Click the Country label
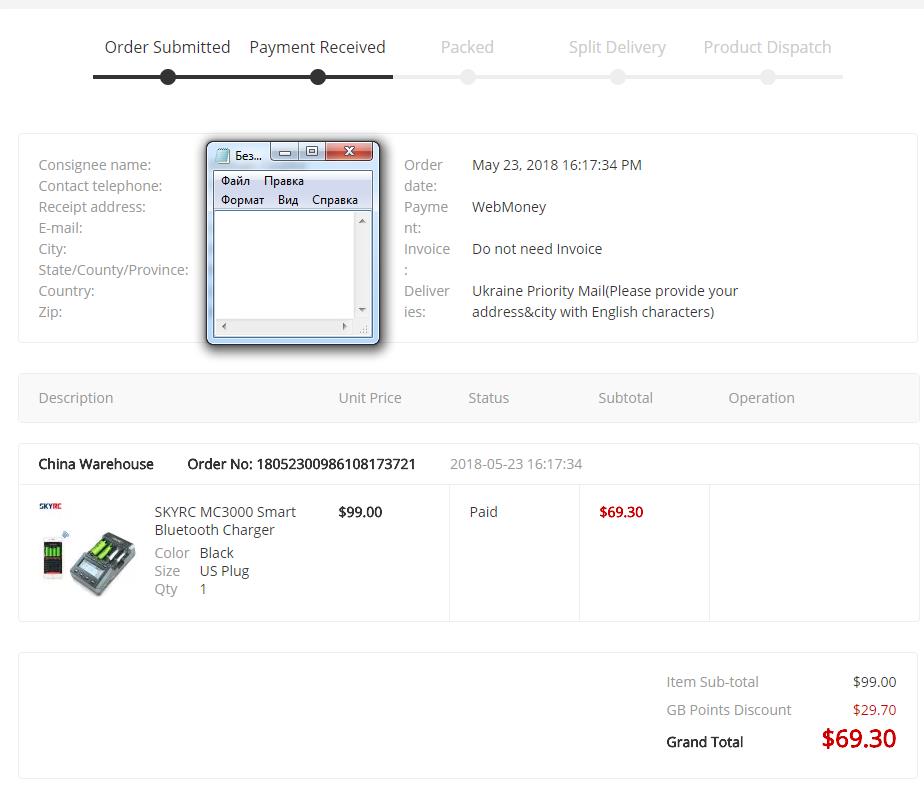924x785 pixels. [x=67, y=291]
